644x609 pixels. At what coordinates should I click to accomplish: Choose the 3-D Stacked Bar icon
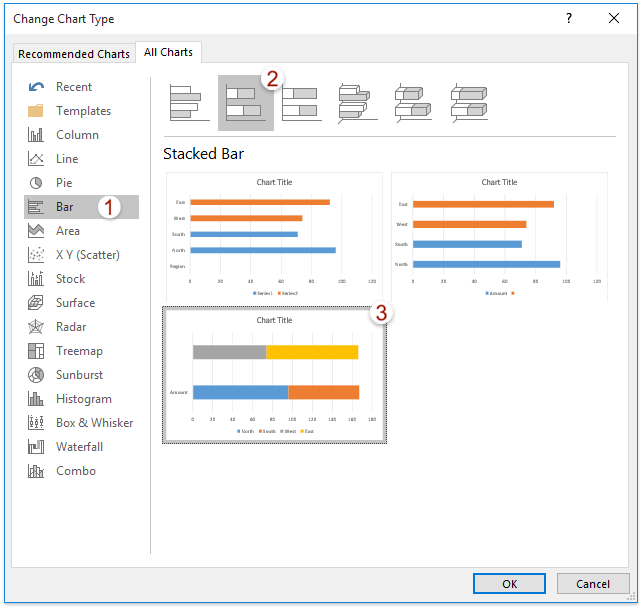413,103
